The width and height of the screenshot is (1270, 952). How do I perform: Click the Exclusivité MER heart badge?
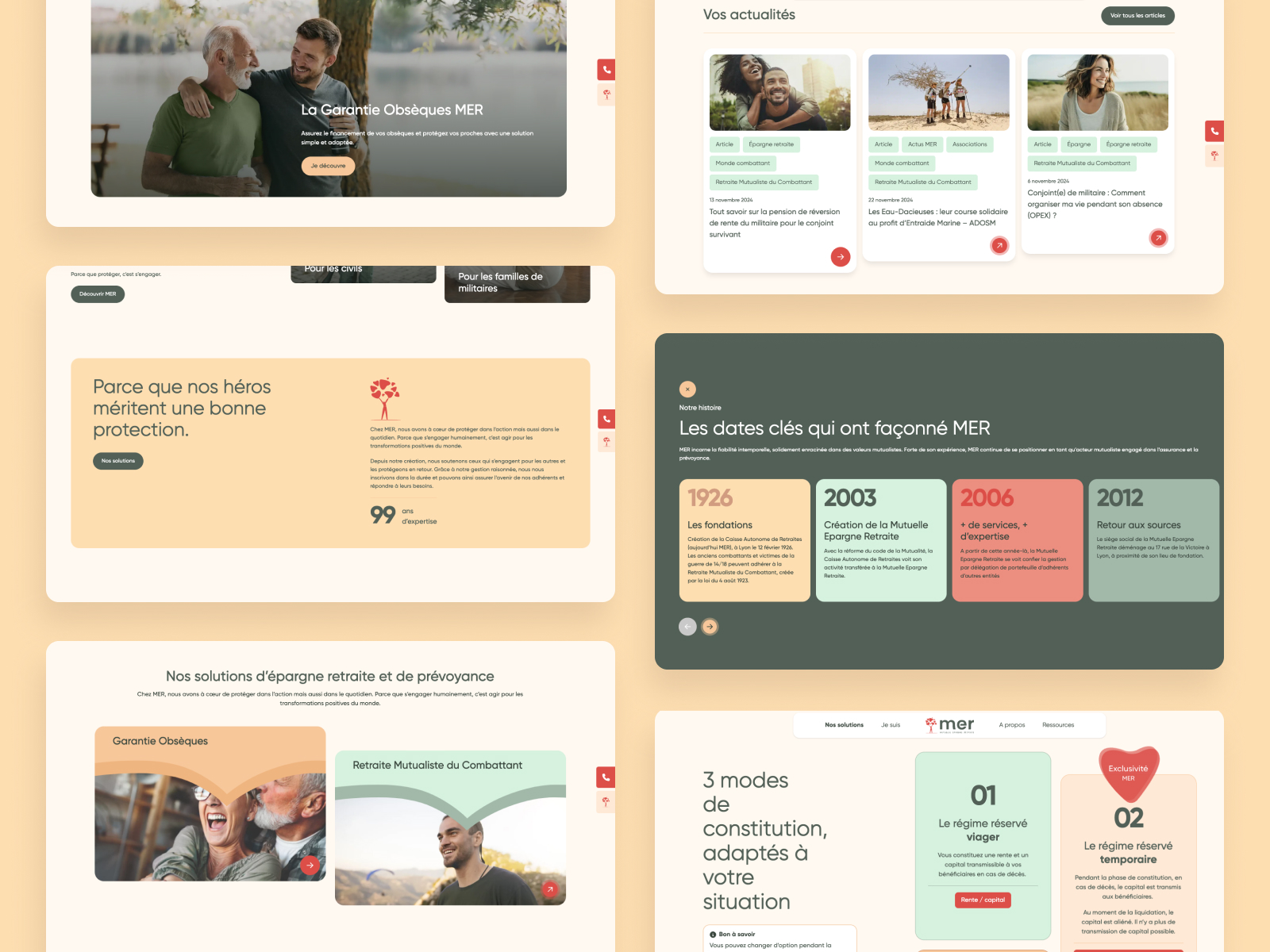click(x=1129, y=773)
